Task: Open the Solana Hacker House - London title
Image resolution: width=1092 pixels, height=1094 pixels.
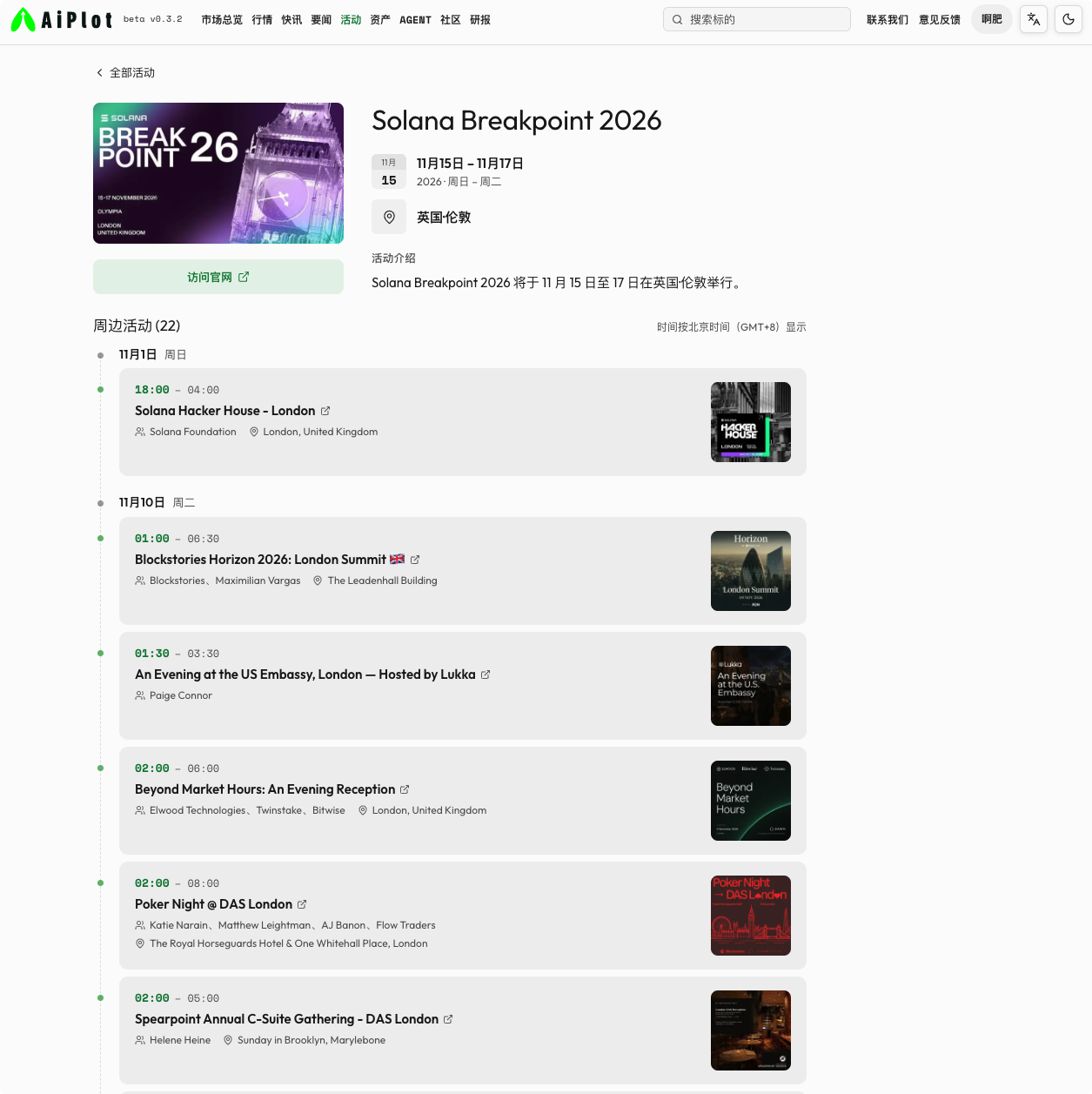Action: tap(225, 411)
